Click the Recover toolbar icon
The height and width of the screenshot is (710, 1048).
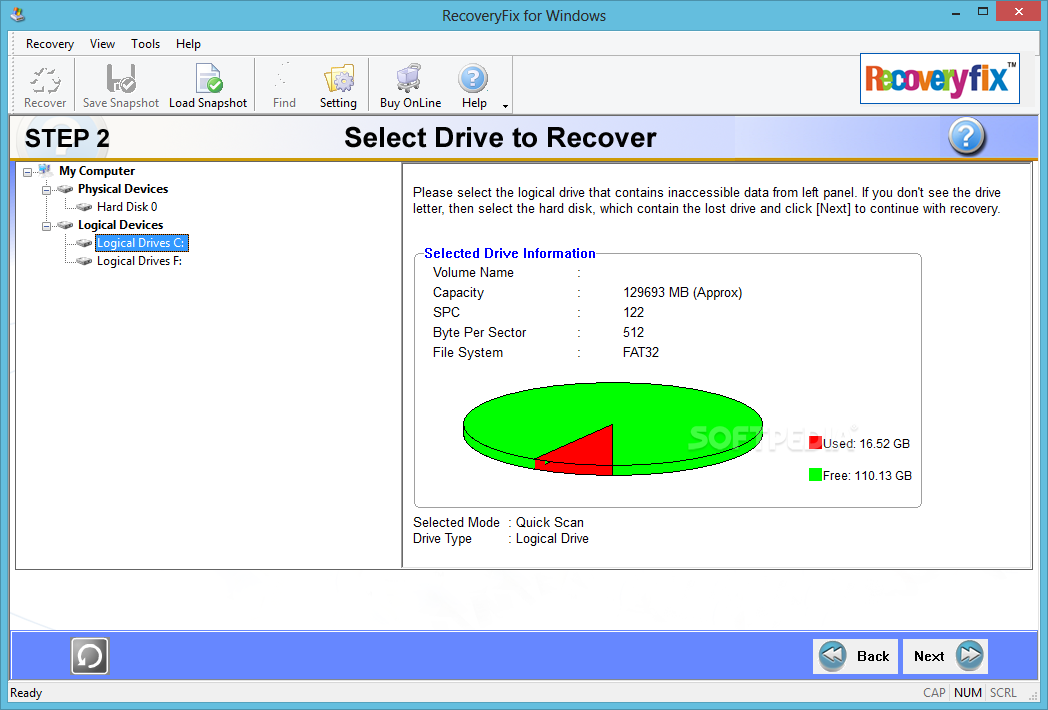pyautogui.click(x=45, y=80)
